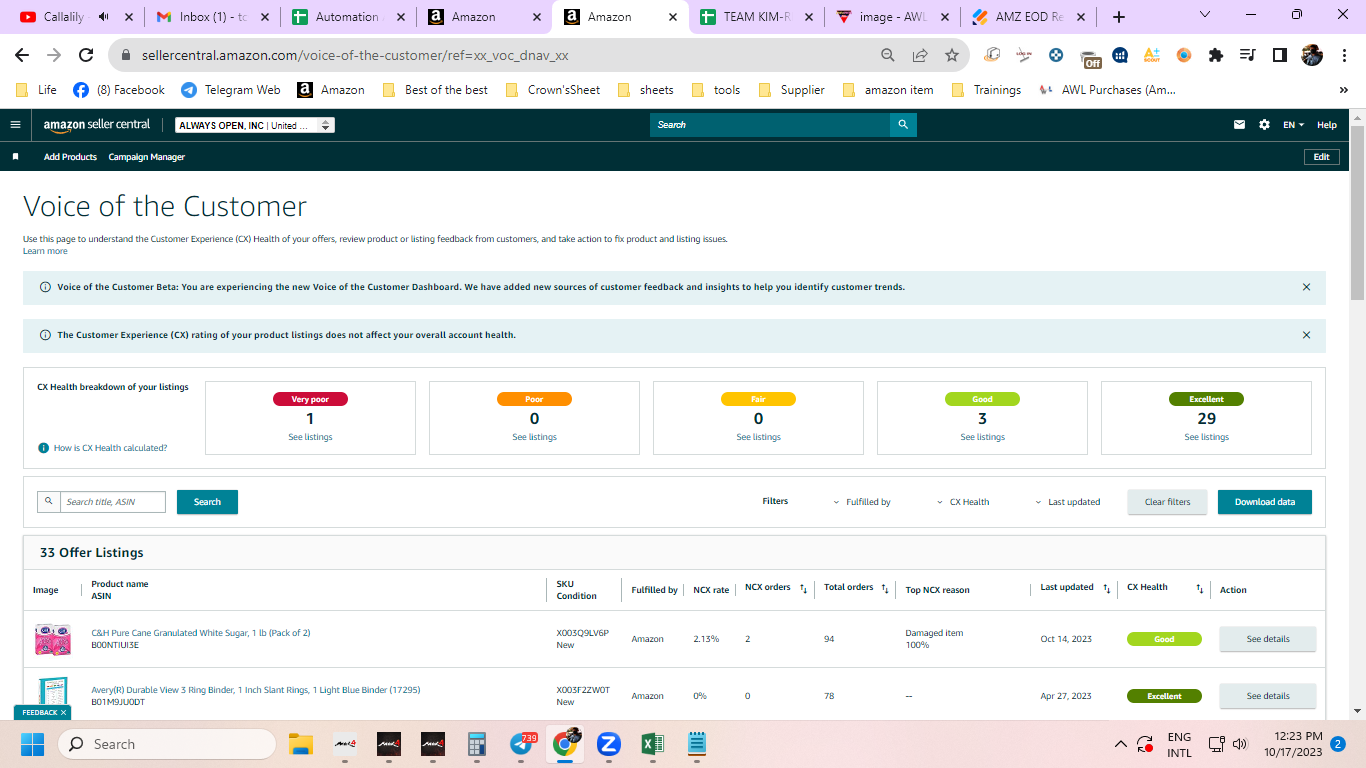Close the FEEDBACK tab widget

(x=63, y=713)
